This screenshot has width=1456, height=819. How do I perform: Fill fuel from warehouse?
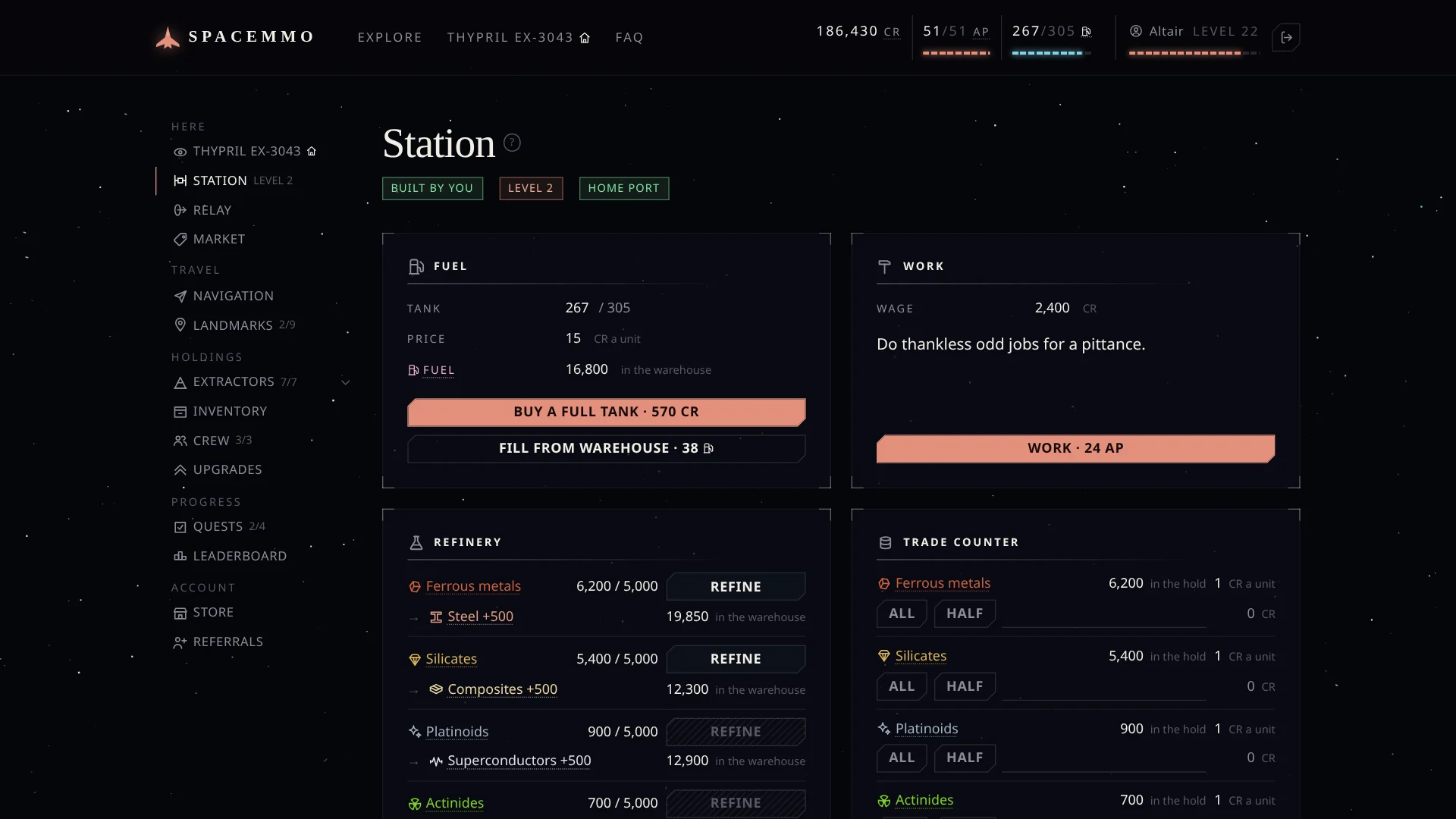click(607, 448)
